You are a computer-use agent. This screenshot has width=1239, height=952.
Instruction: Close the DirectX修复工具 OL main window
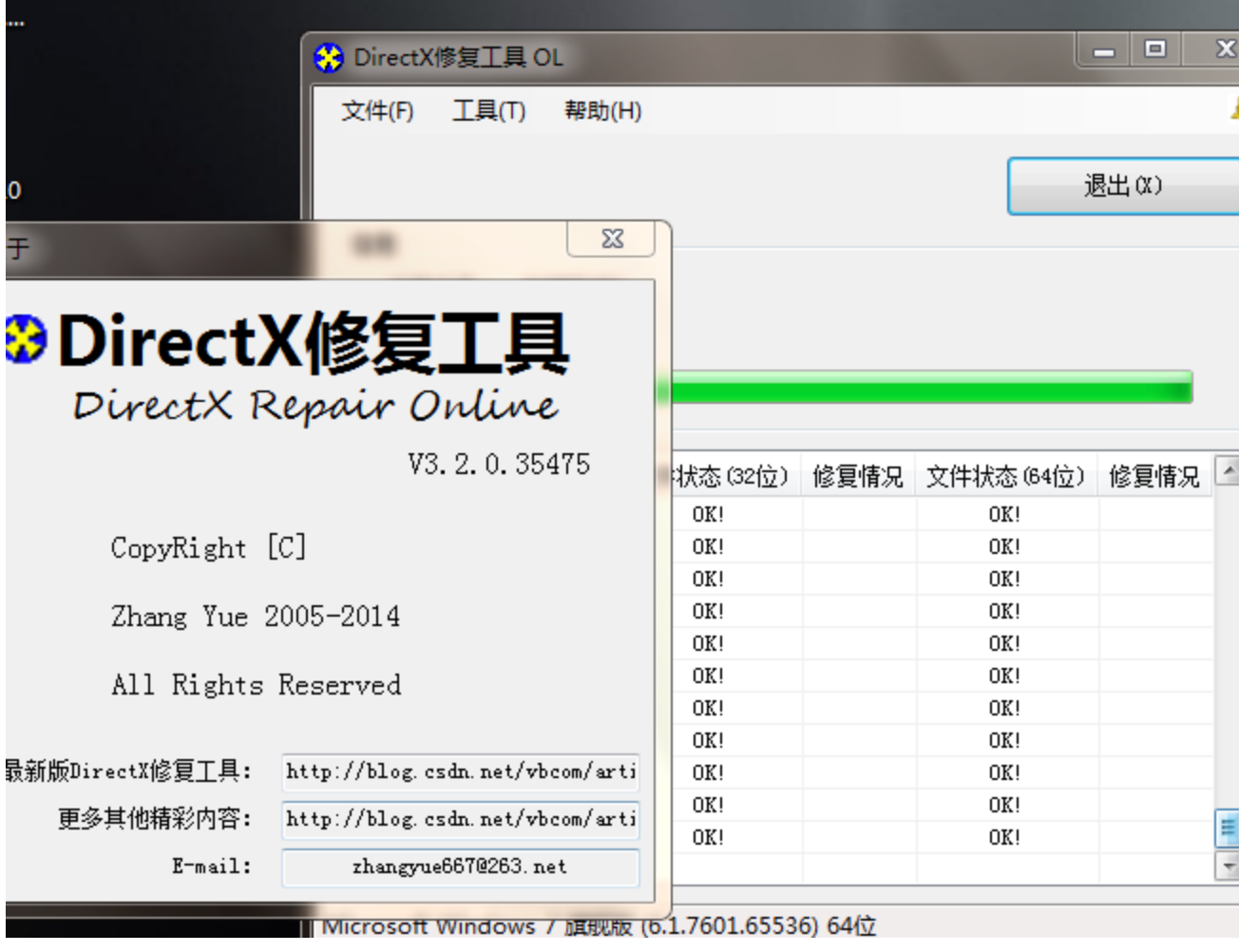pyautogui.click(x=1224, y=48)
